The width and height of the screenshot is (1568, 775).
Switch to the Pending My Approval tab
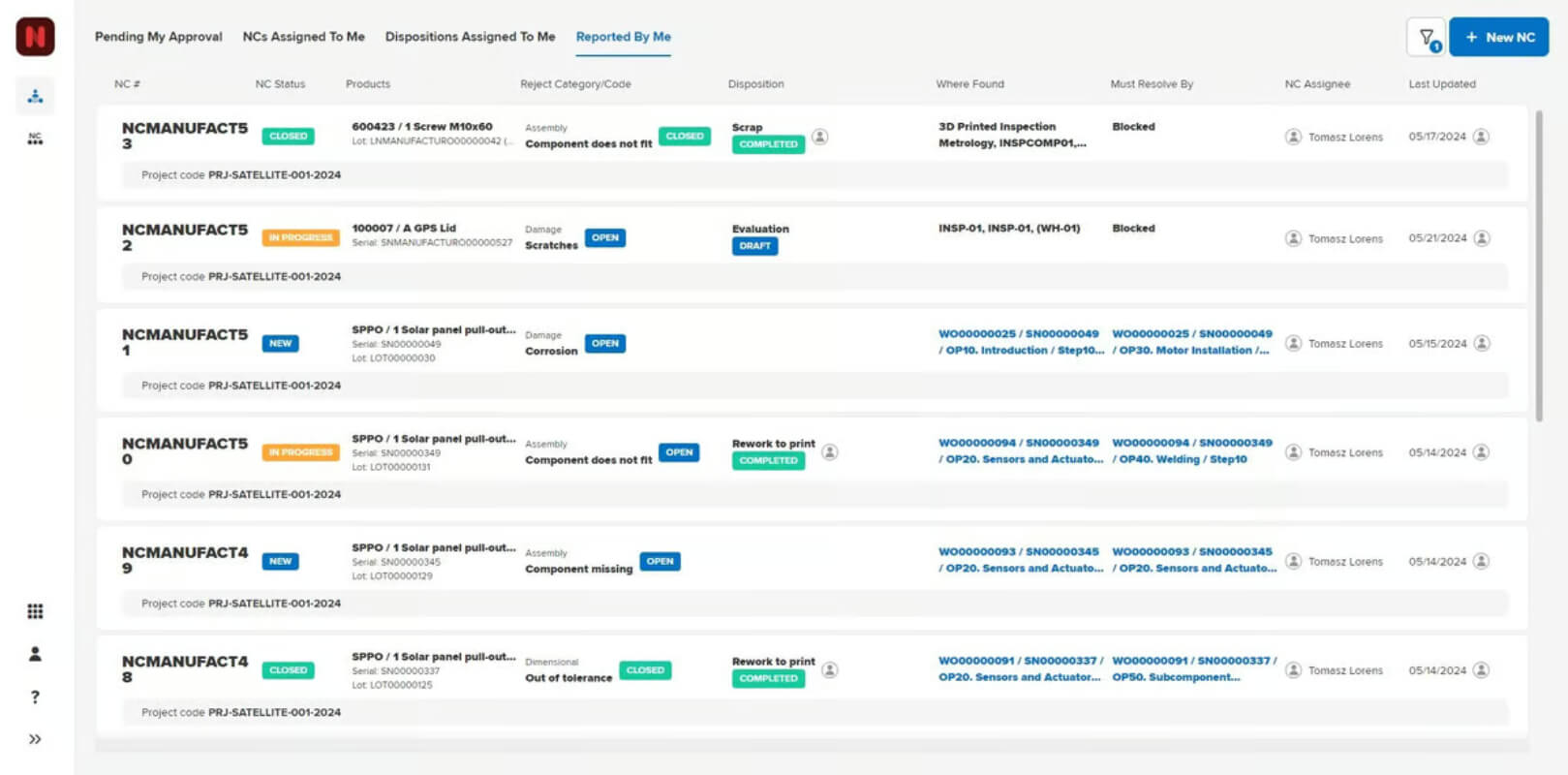158,37
